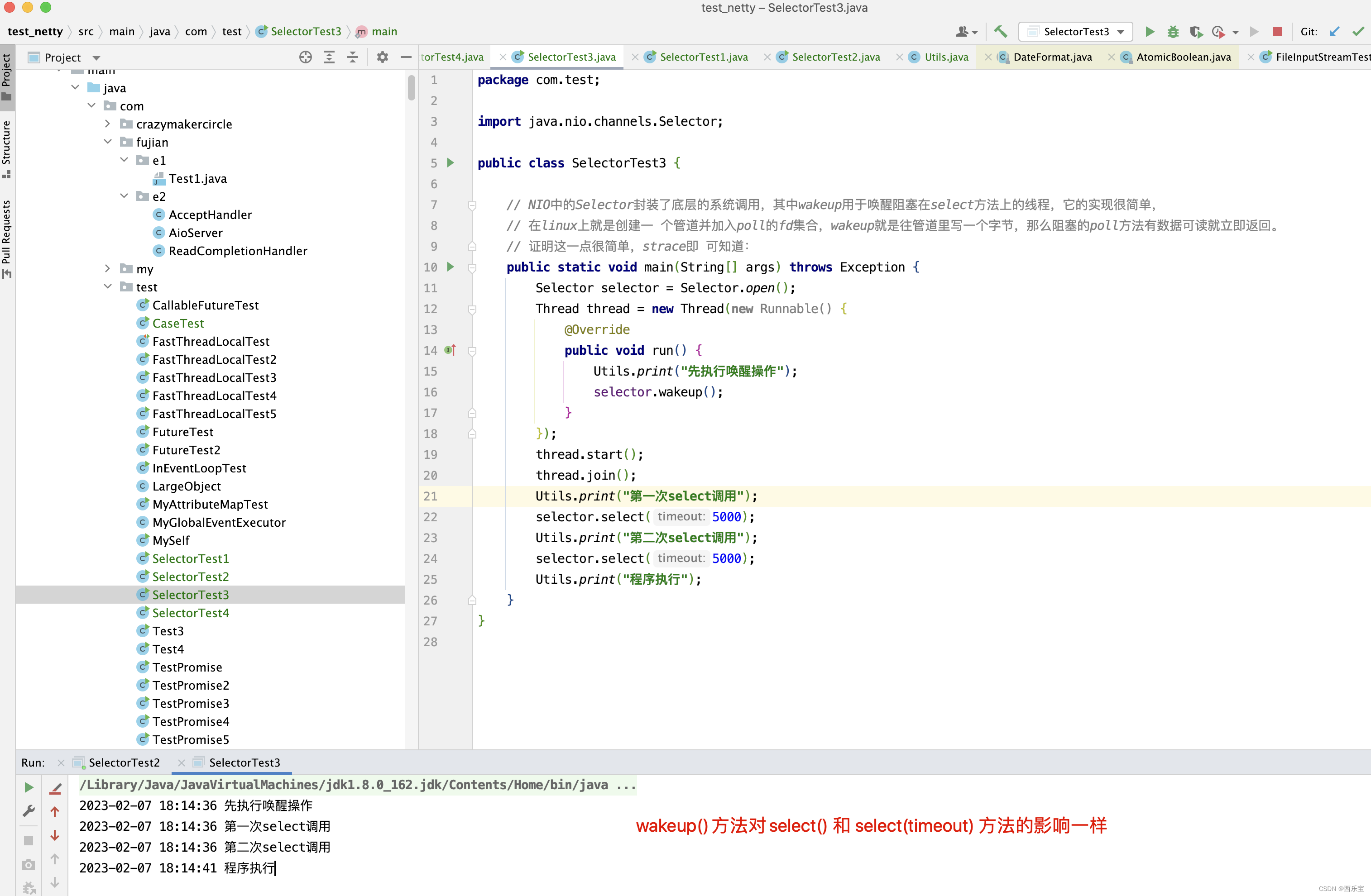The image size is (1371, 896).
Task: Collapse all nodes in the Project panel
Action: point(353,57)
